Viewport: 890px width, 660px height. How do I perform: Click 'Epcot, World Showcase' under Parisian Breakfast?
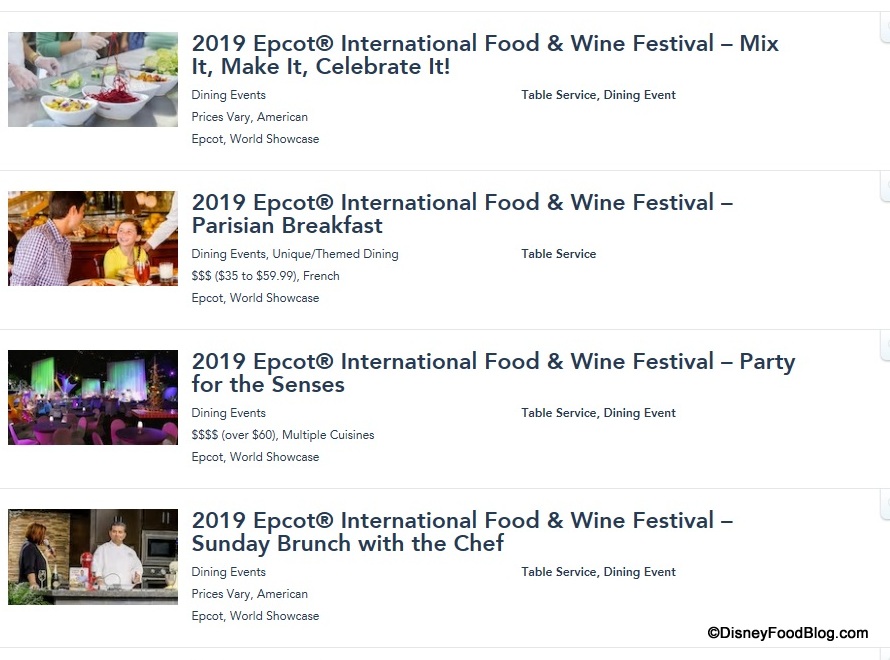pyautogui.click(x=255, y=298)
